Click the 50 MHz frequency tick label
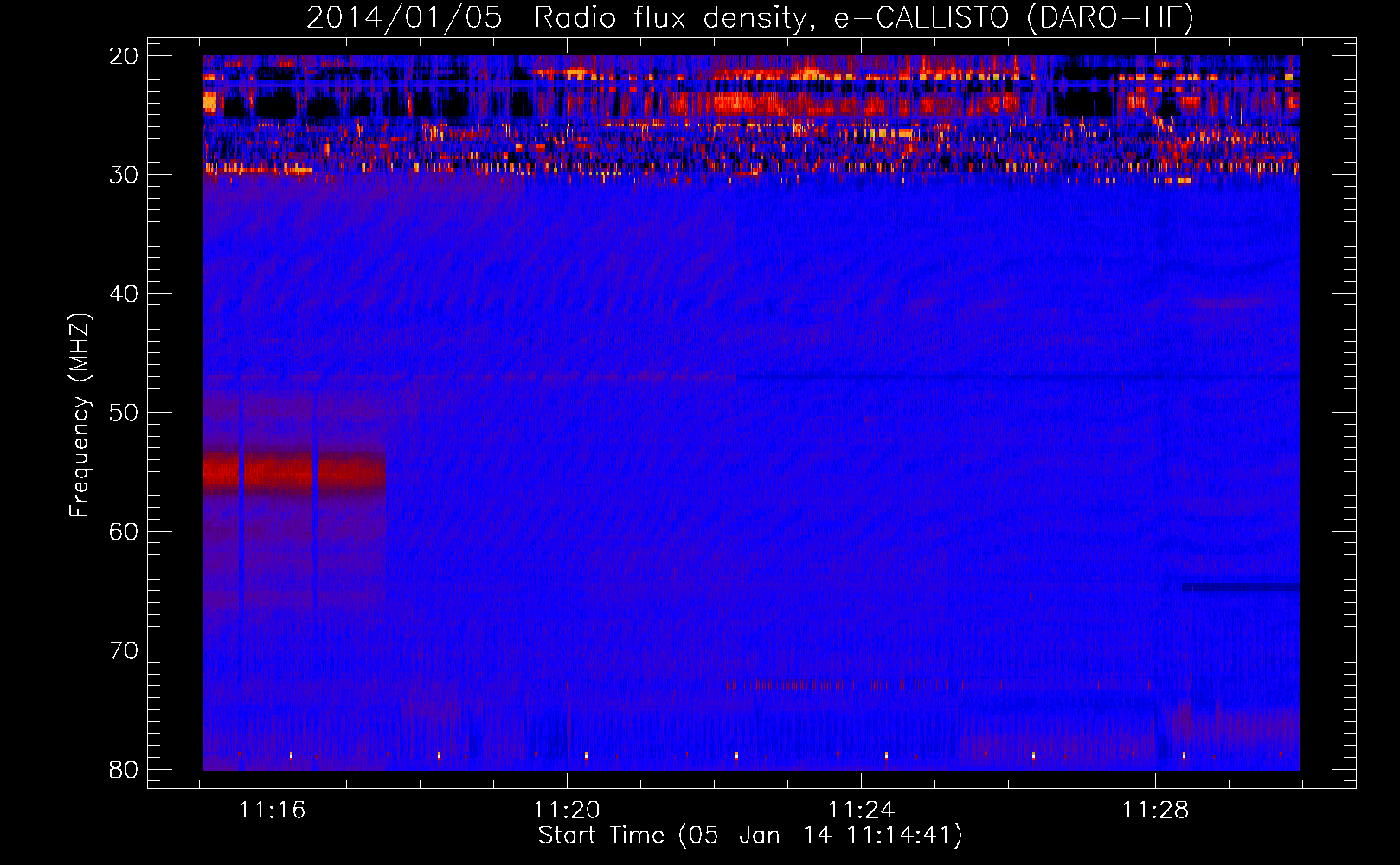Screen dimensions: 1400x865 124,413
